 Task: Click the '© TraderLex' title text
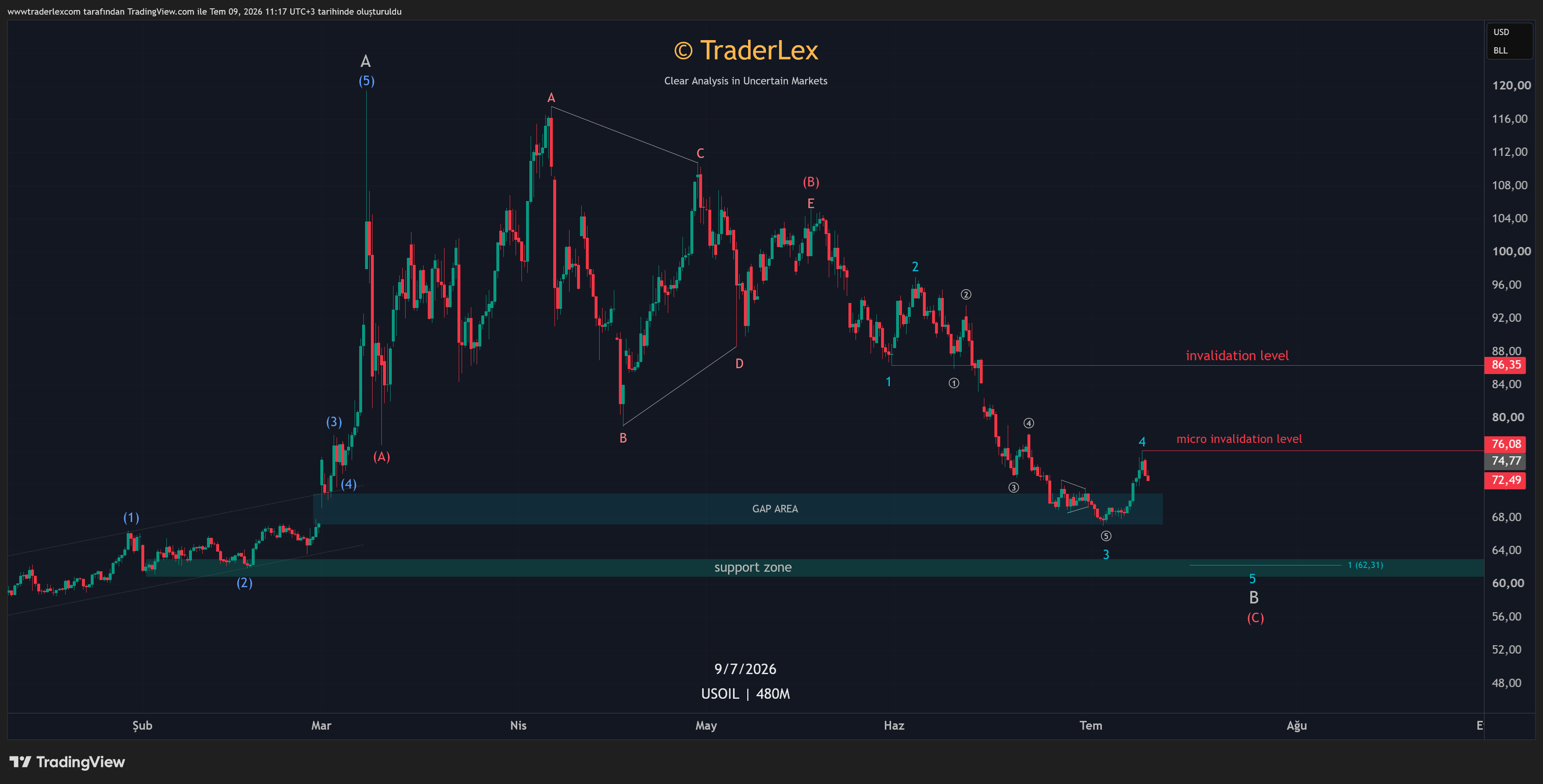746,50
